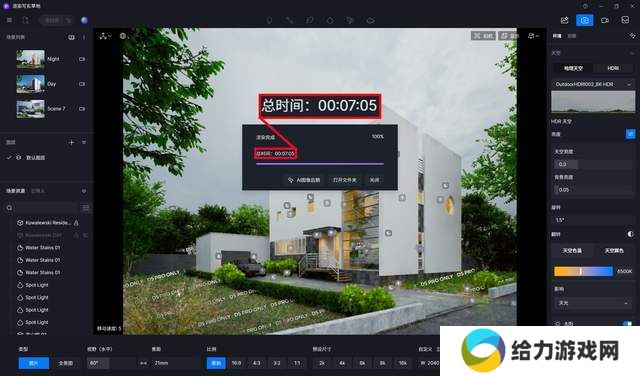640x376 pixels.
Task: Open the dropdown below the temperature slider
Action: pyautogui.click(x=593, y=303)
